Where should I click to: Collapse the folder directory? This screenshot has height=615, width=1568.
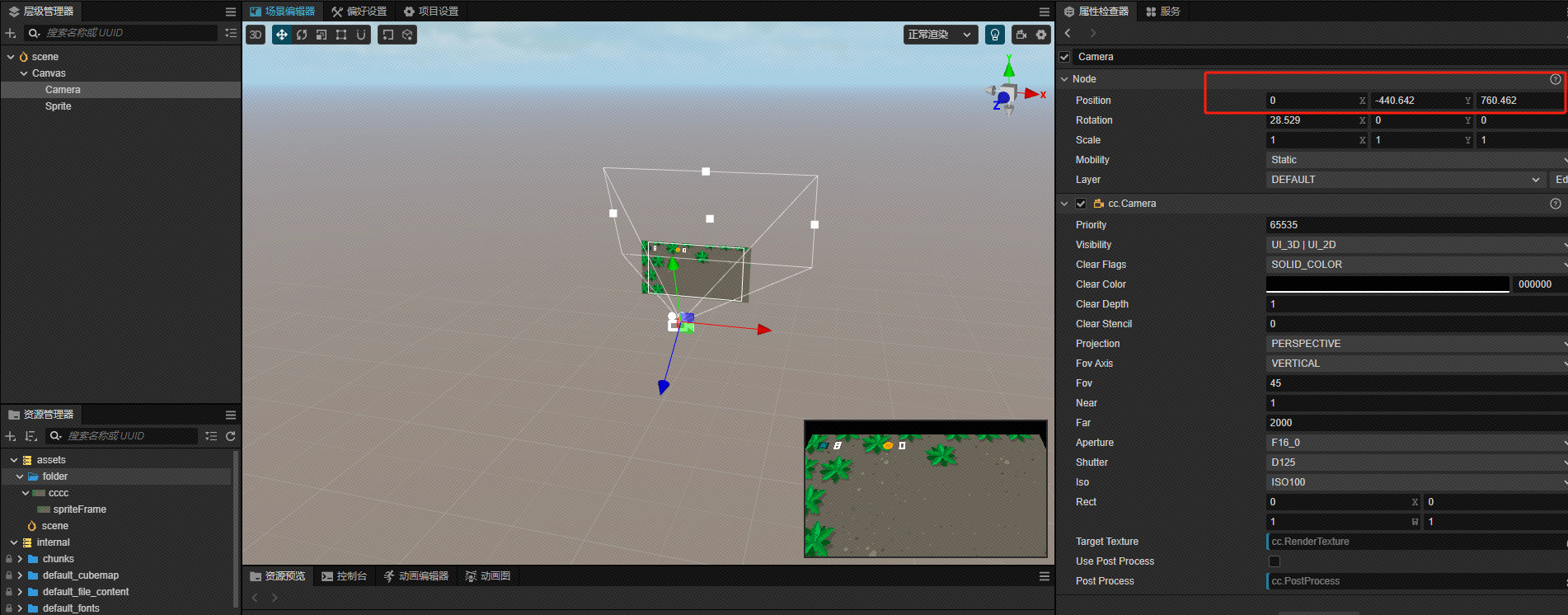coord(20,477)
